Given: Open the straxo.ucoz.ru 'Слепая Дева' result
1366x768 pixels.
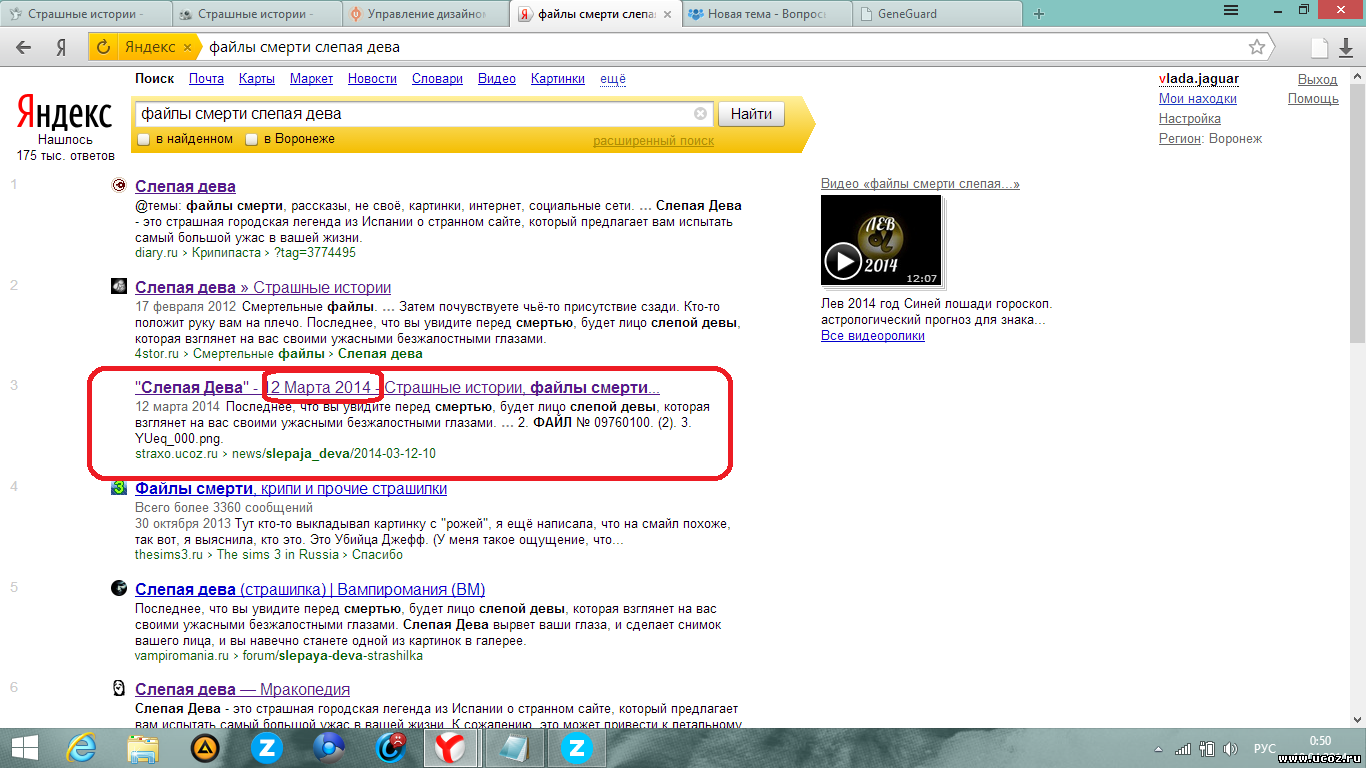Looking at the screenshot, I should (x=397, y=387).
